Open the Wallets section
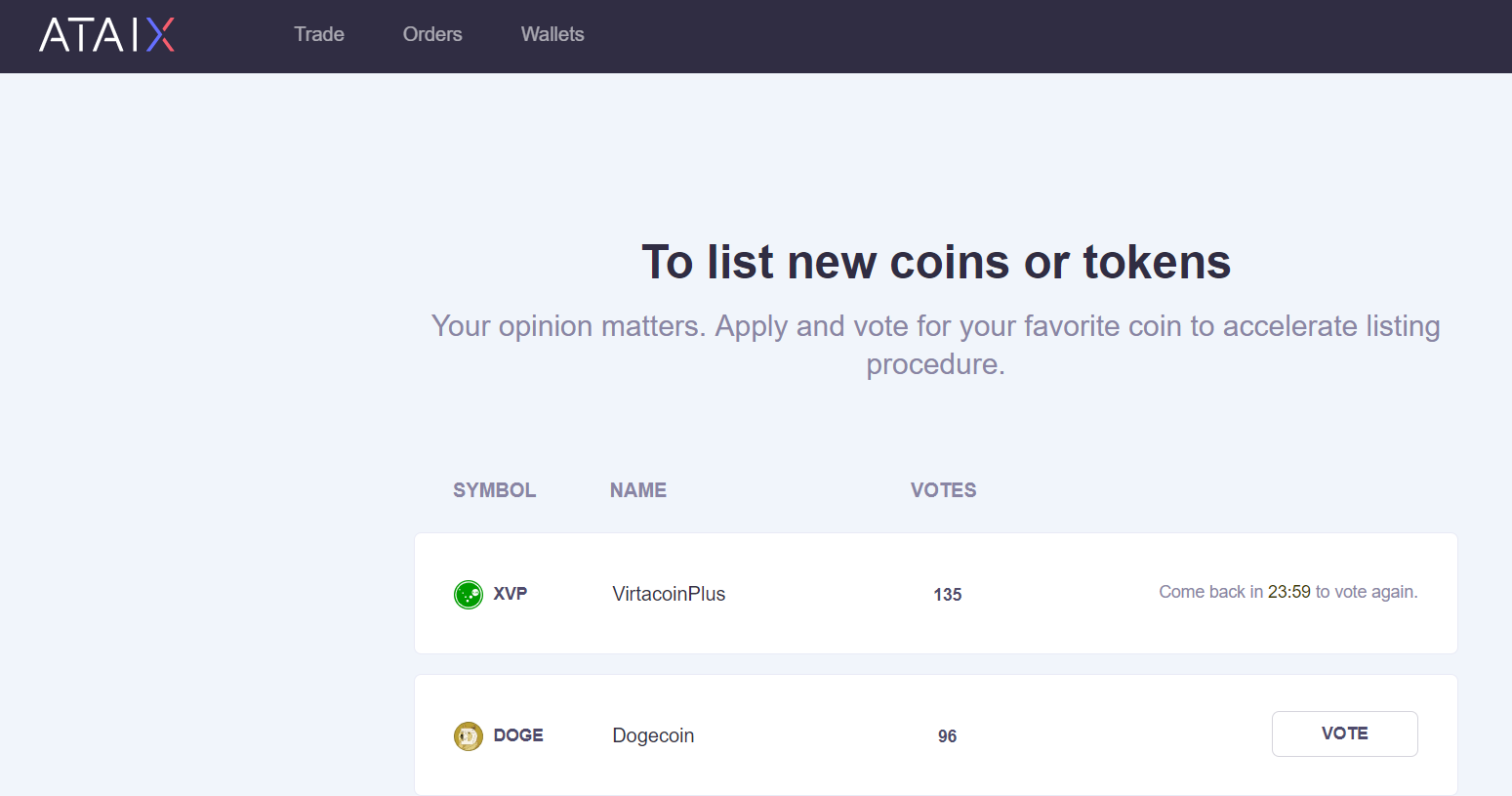1512x796 pixels. (552, 34)
